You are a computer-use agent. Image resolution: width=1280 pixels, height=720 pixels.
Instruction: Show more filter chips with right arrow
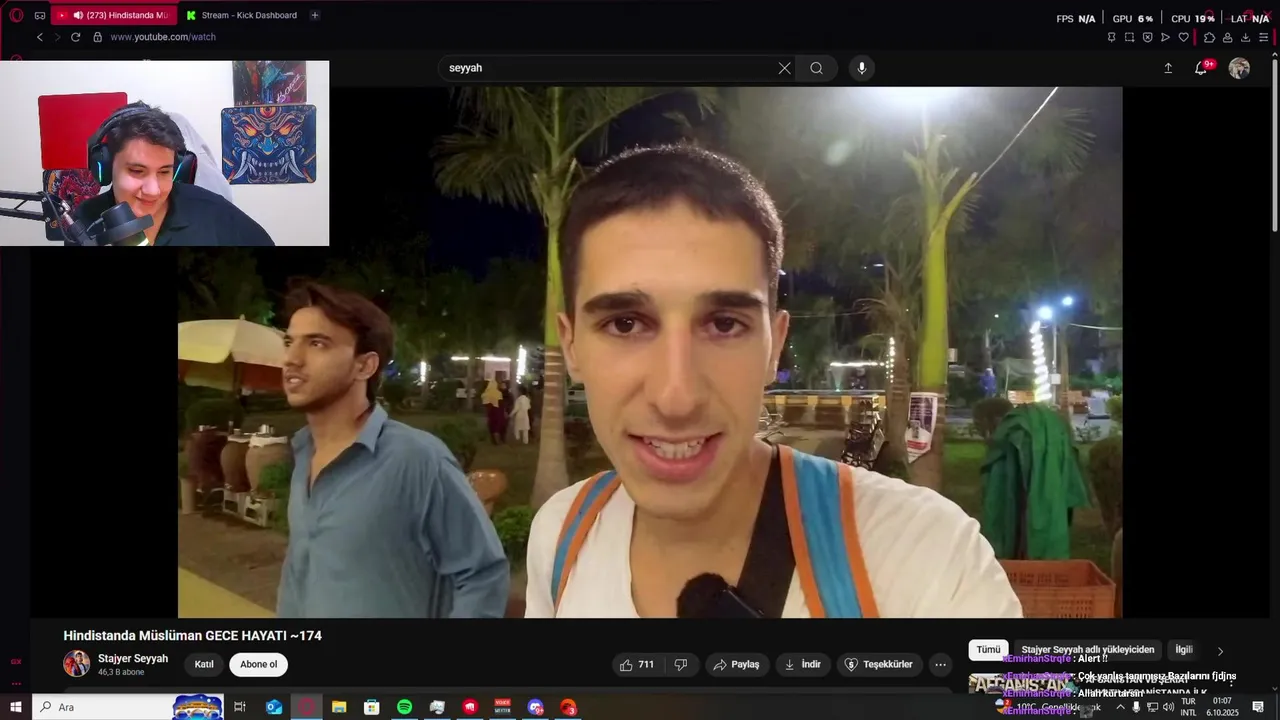point(1220,651)
